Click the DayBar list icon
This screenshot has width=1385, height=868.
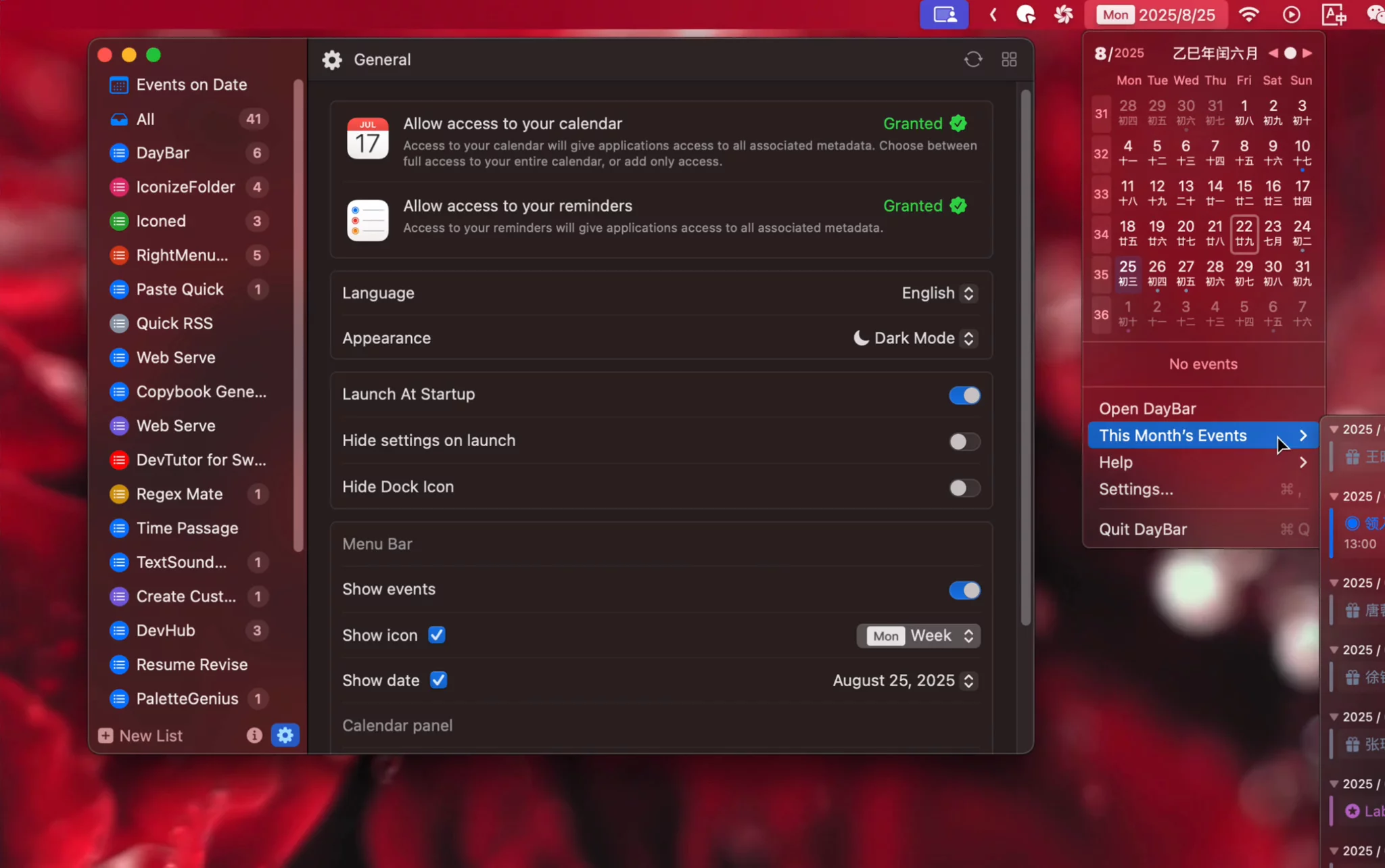pos(119,153)
